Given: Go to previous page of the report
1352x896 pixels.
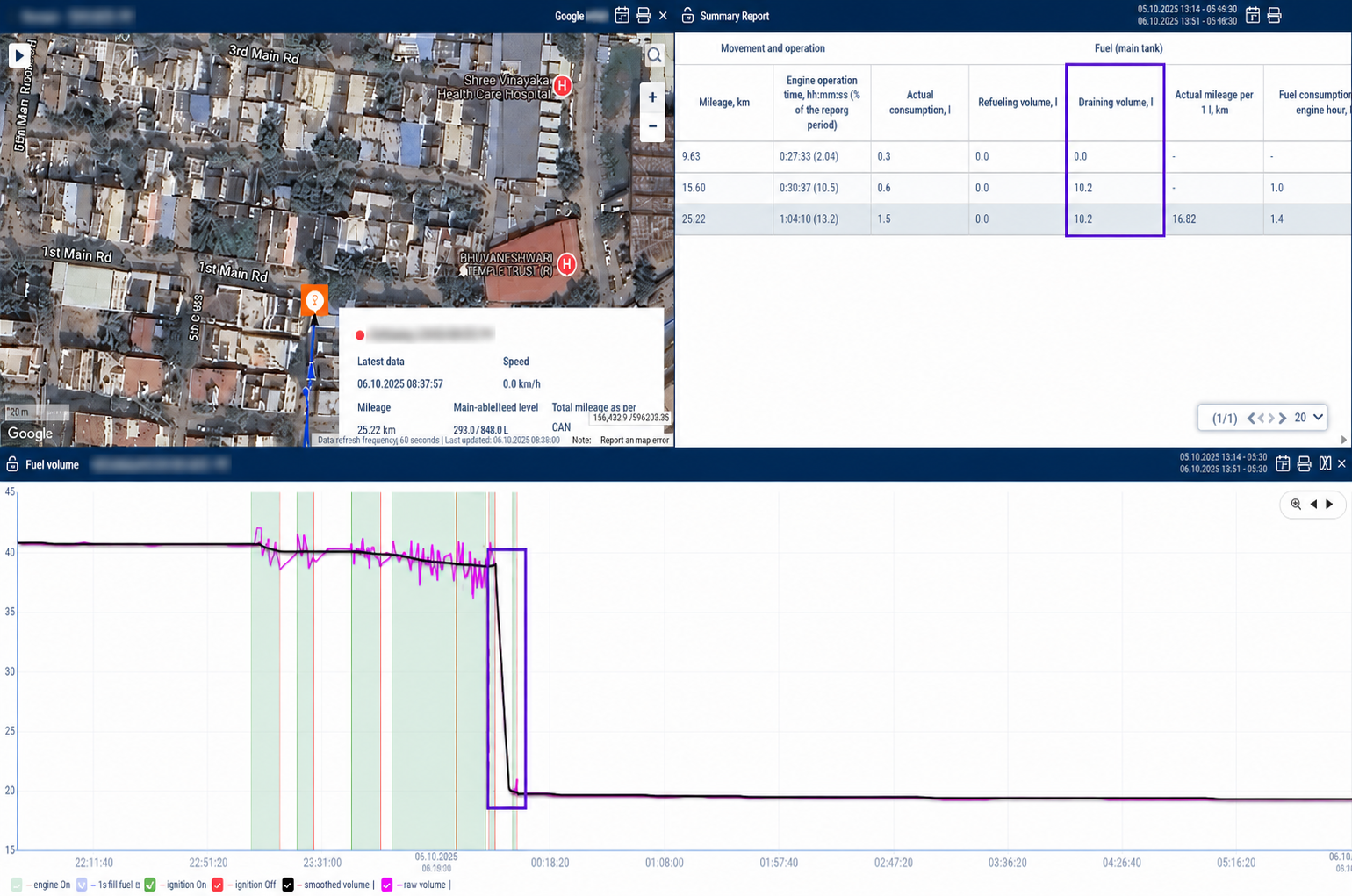Looking at the screenshot, I should click(x=1262, y=418).
